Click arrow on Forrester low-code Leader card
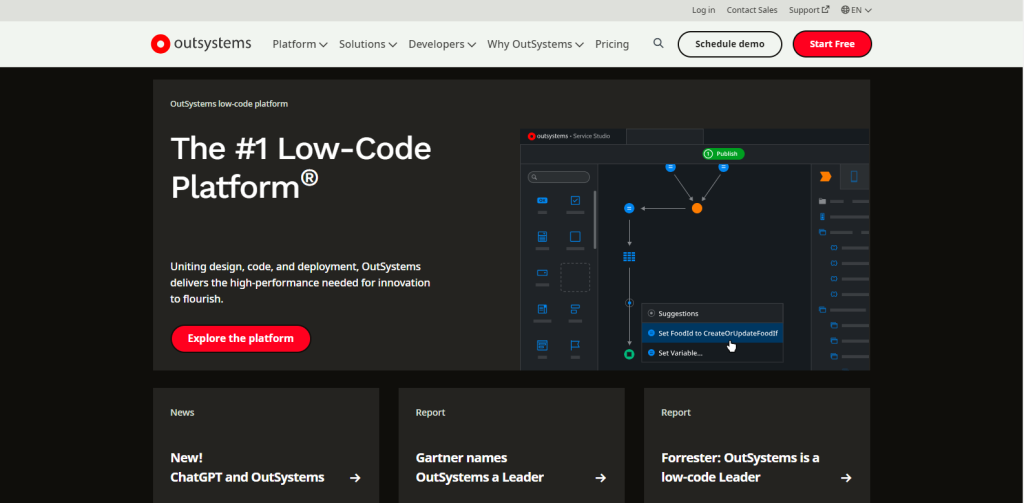Viewport: 1024px width, 503px height. [846, 478]
